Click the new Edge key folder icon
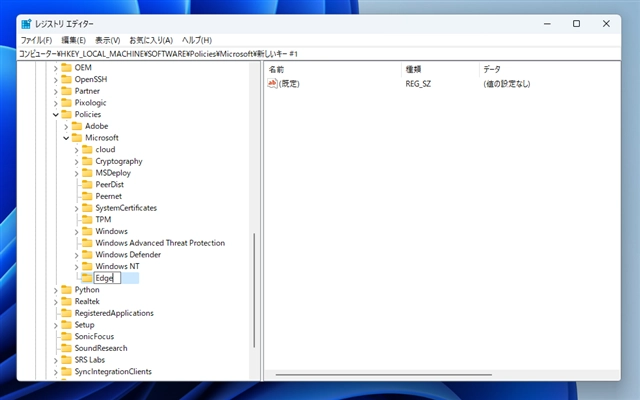This screenshot has width=640, height=400. (x=87, y=278)
